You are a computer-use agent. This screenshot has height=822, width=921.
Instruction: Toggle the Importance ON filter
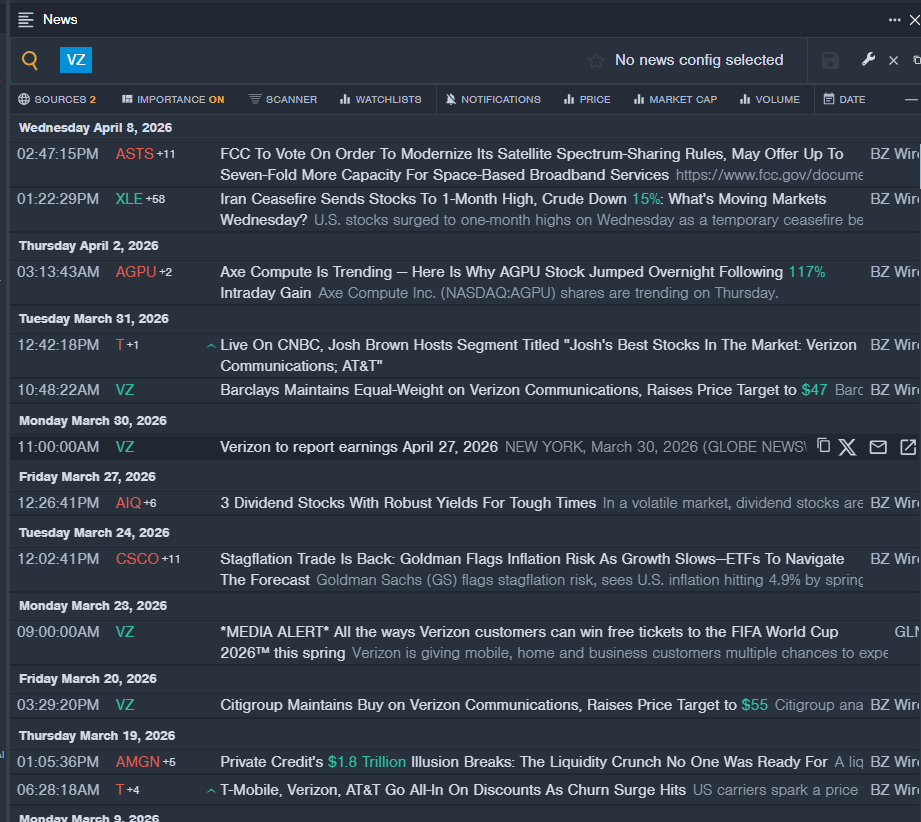click(x=173, y=99)
